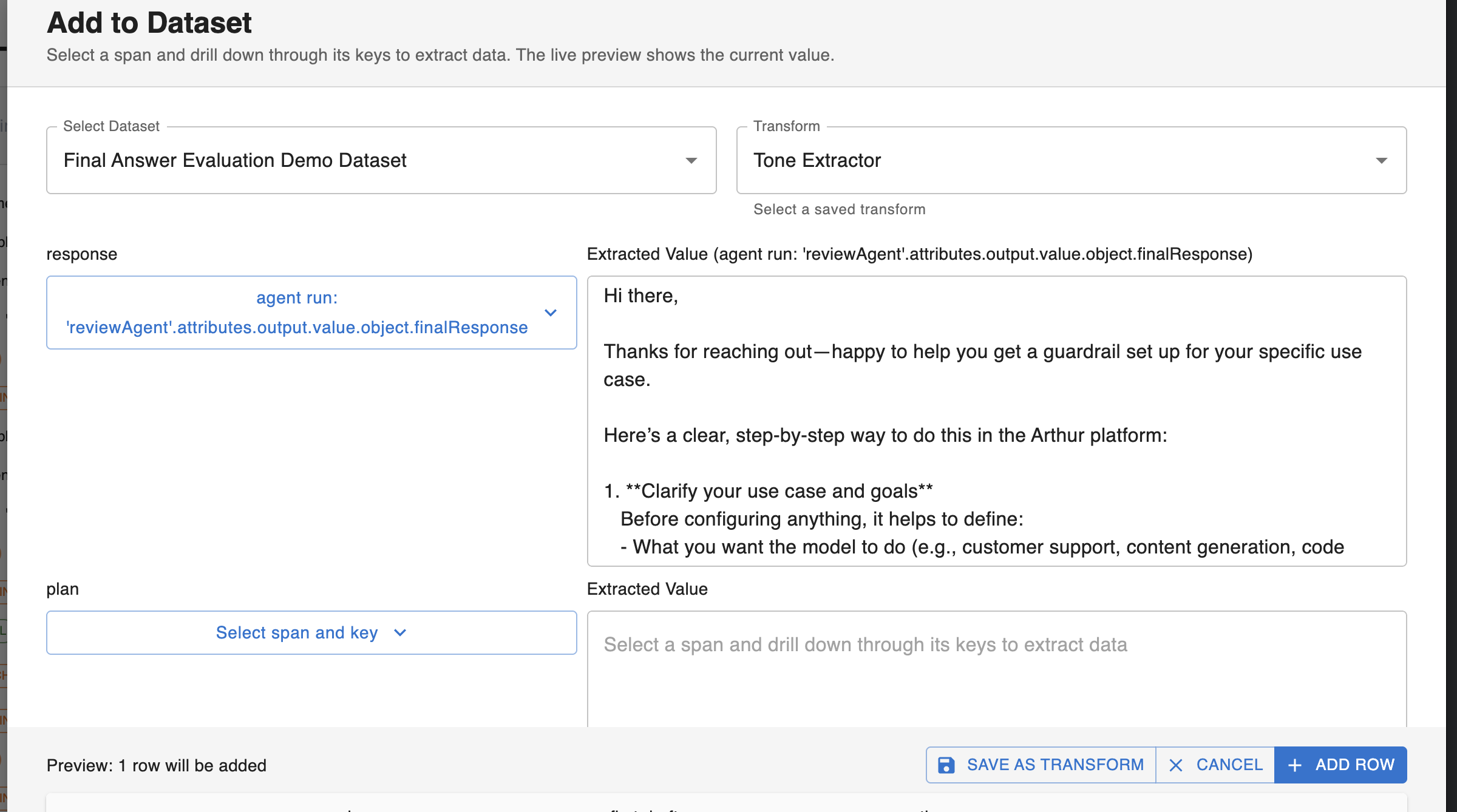
Task: Click the empty plan extracted value box
Action: (x=996, y=674)
